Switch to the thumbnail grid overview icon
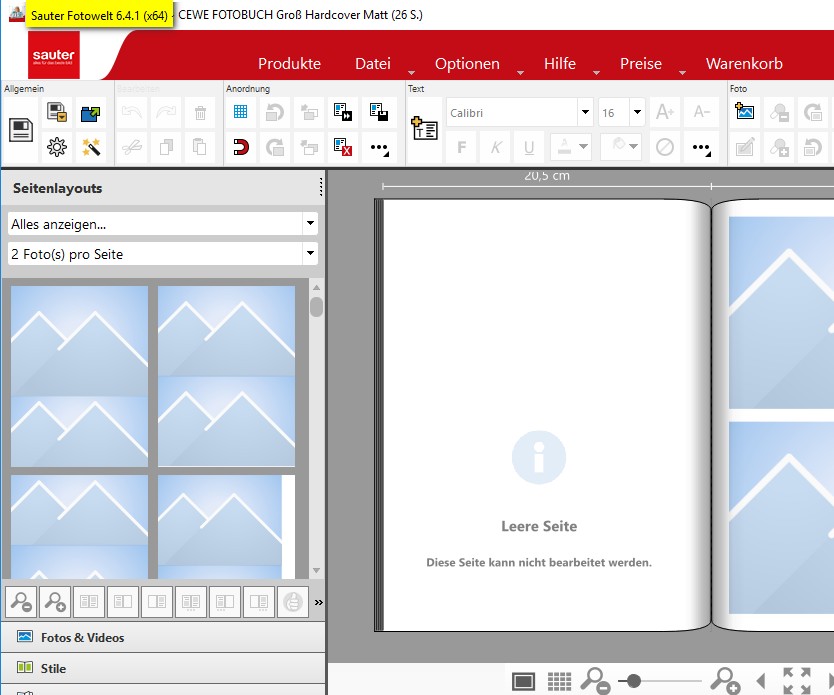Screen dimensions: 834x695 click(x=560, y=682)
